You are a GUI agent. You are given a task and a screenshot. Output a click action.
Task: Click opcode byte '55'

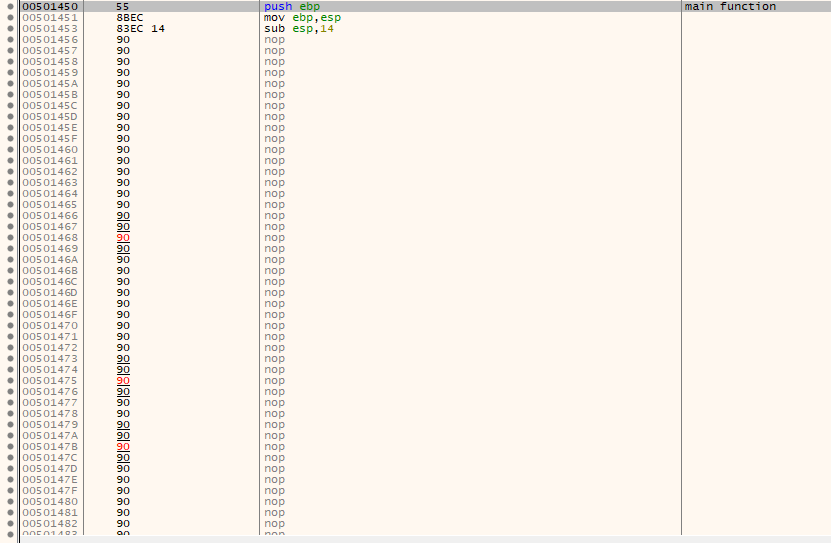point(123,6)
